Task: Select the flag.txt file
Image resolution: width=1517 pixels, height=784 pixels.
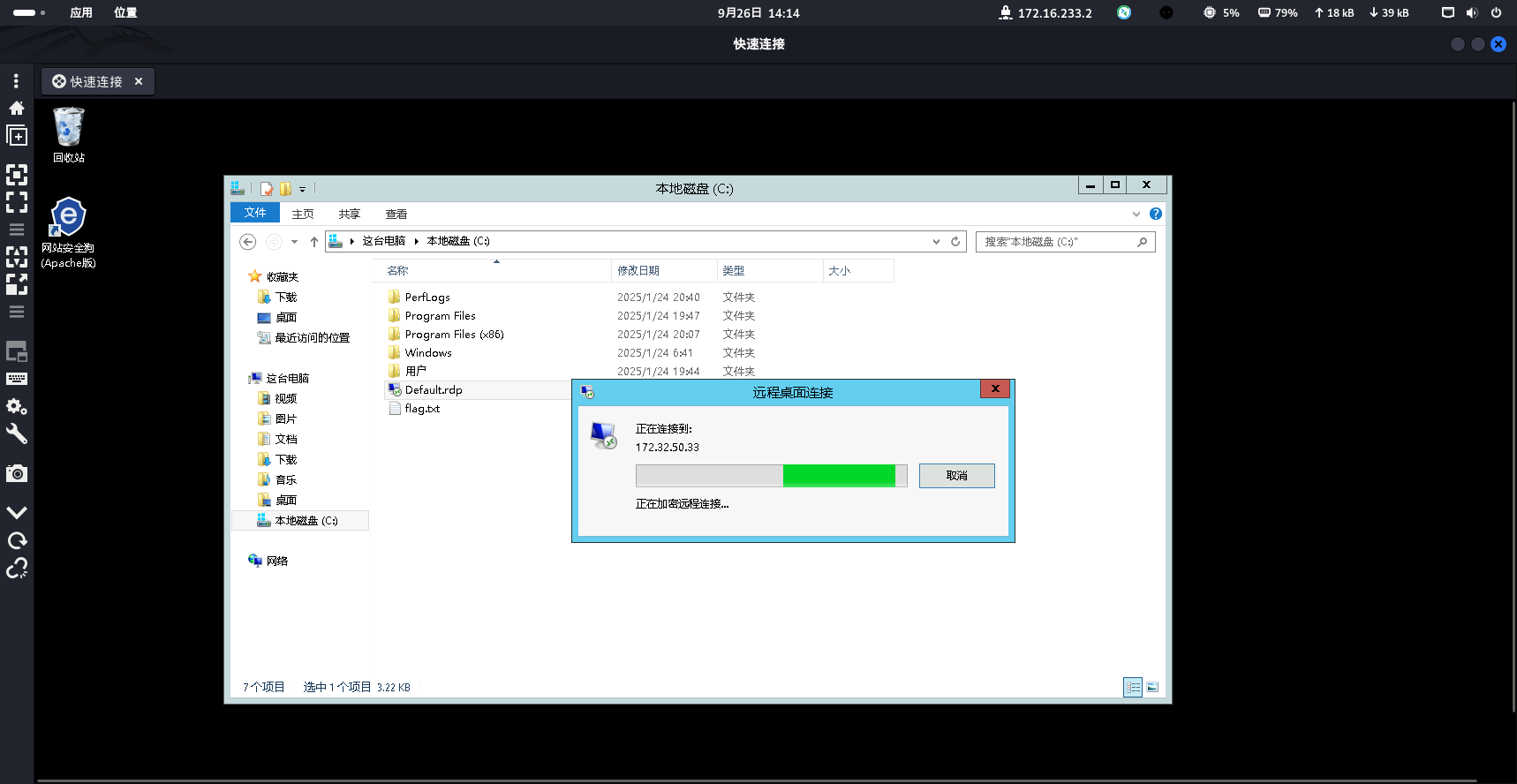Action: click(x=422, y=408)
